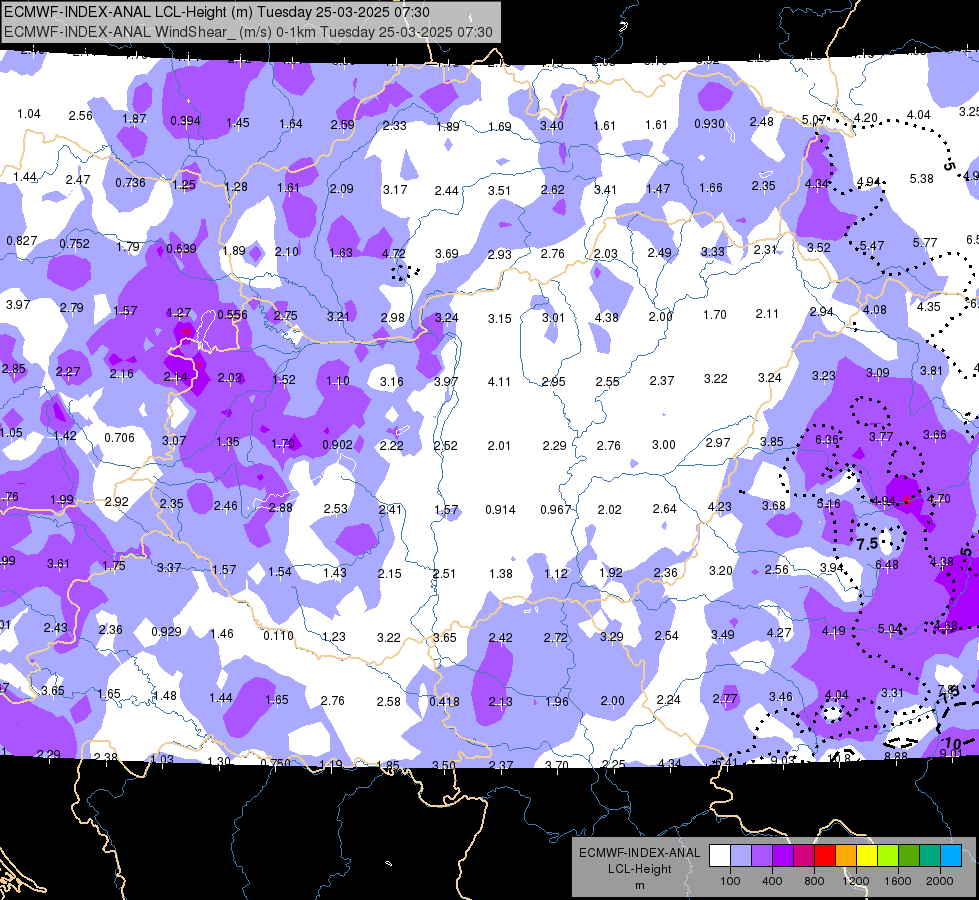
Task: Select the magenta legend swatch
Action: [x=804, y=856]
